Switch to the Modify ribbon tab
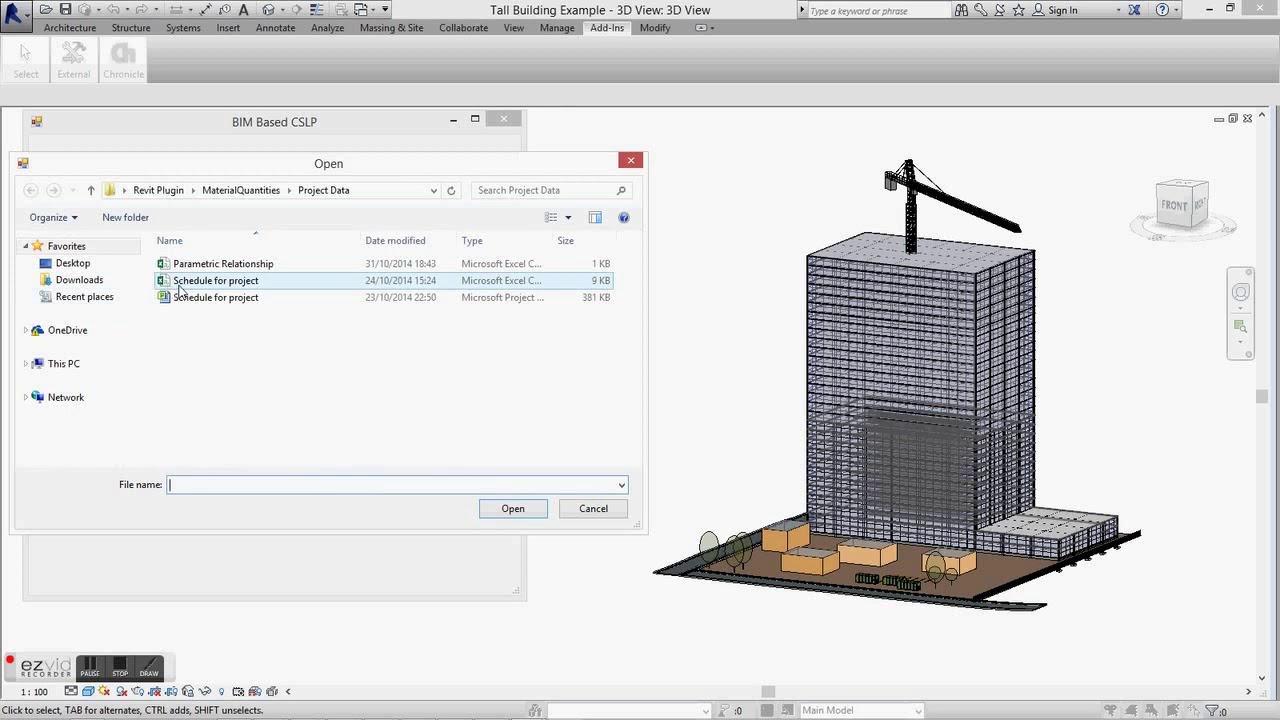 click(655, 28)
